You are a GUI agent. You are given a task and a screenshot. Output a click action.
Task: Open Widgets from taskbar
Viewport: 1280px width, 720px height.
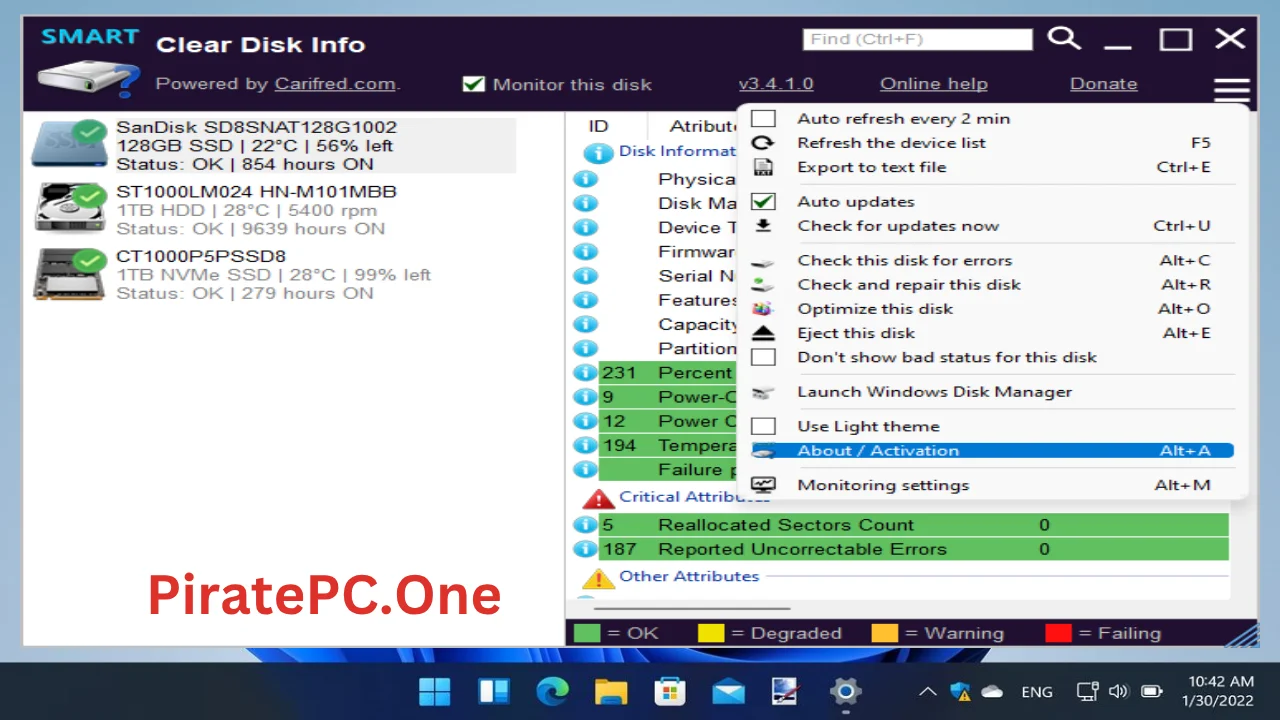[x=494, y=691]
